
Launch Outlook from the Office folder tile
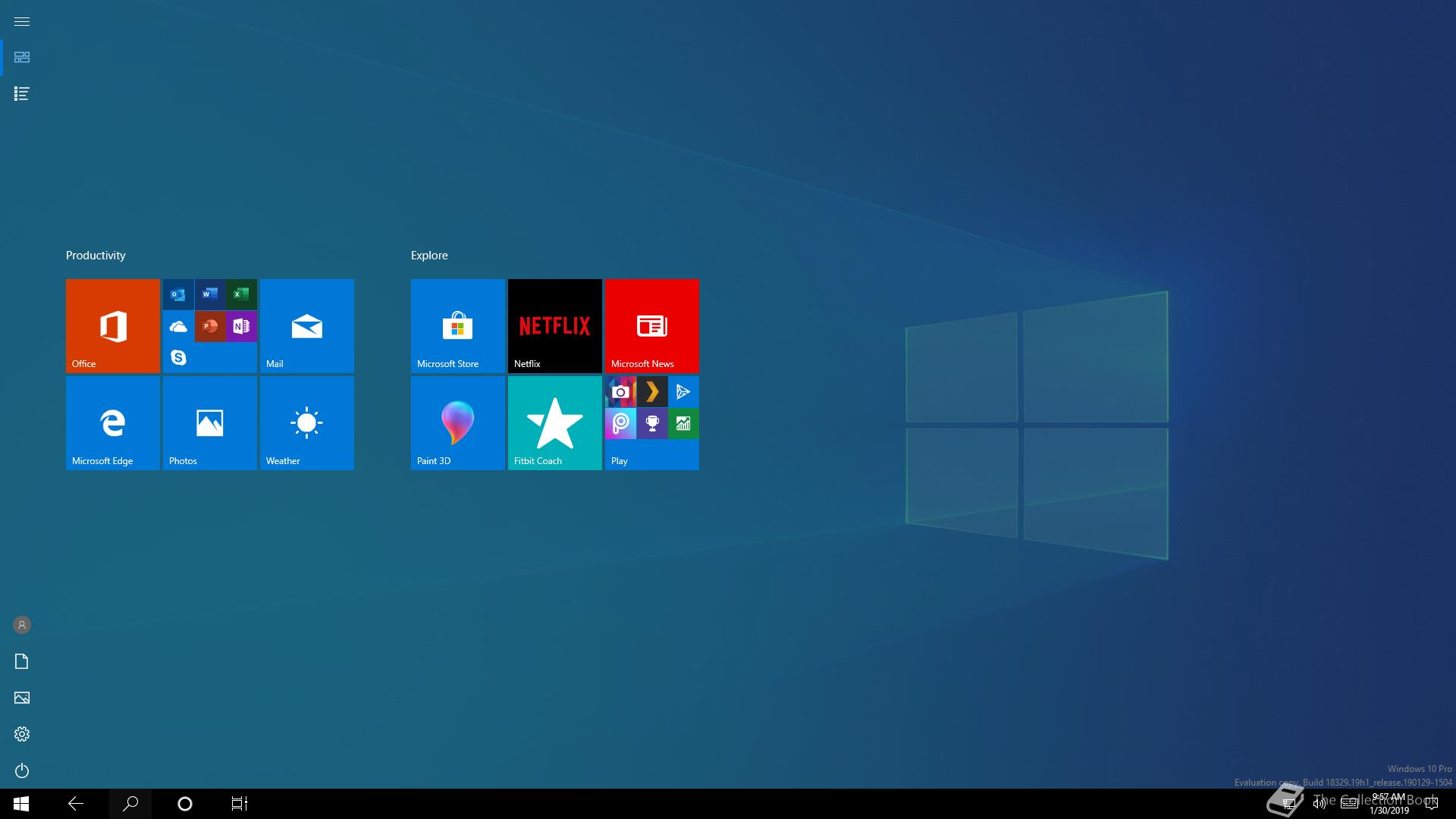point(178,294)
